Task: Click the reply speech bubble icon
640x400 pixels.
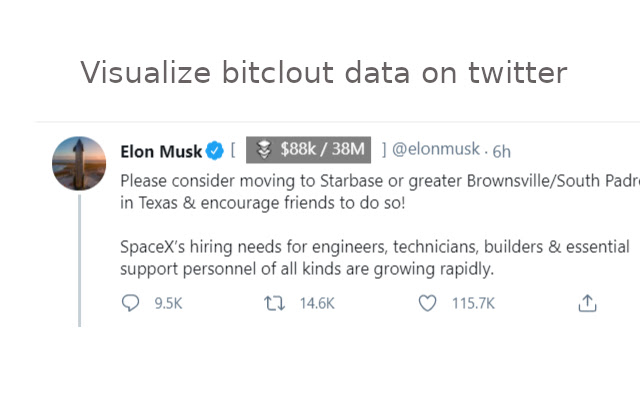Action: tap(130, 303)
